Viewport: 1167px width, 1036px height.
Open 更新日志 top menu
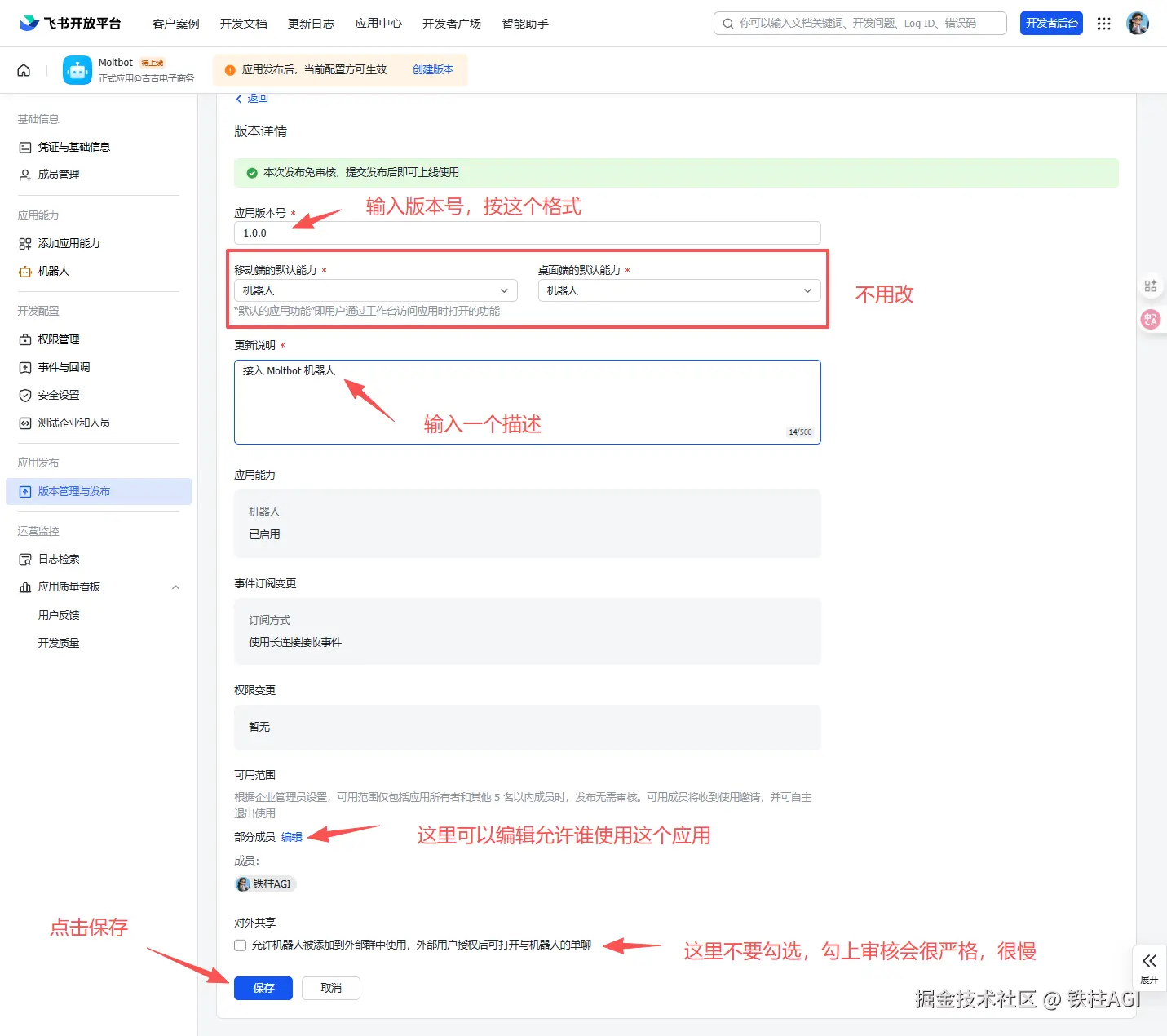coord(312,24)
